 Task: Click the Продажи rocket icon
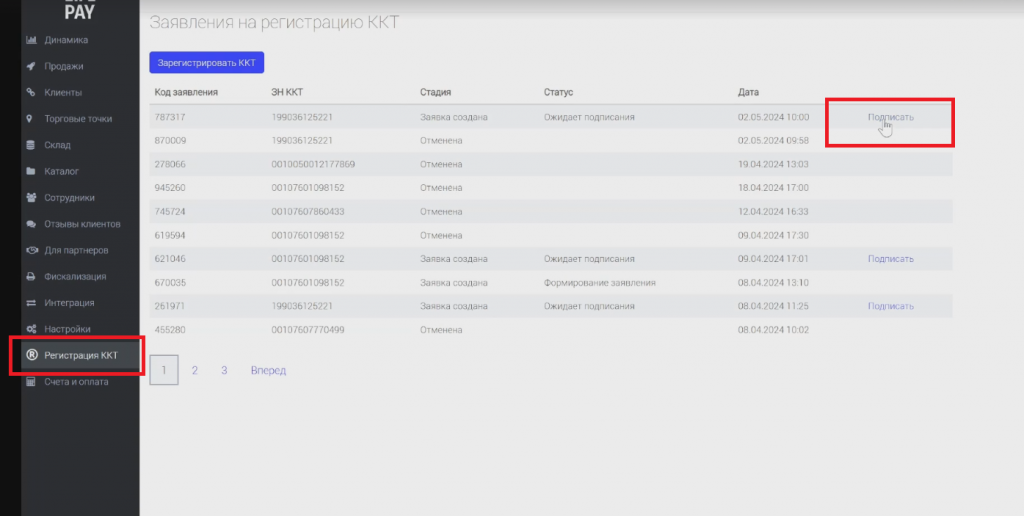[x=31, y=66]
